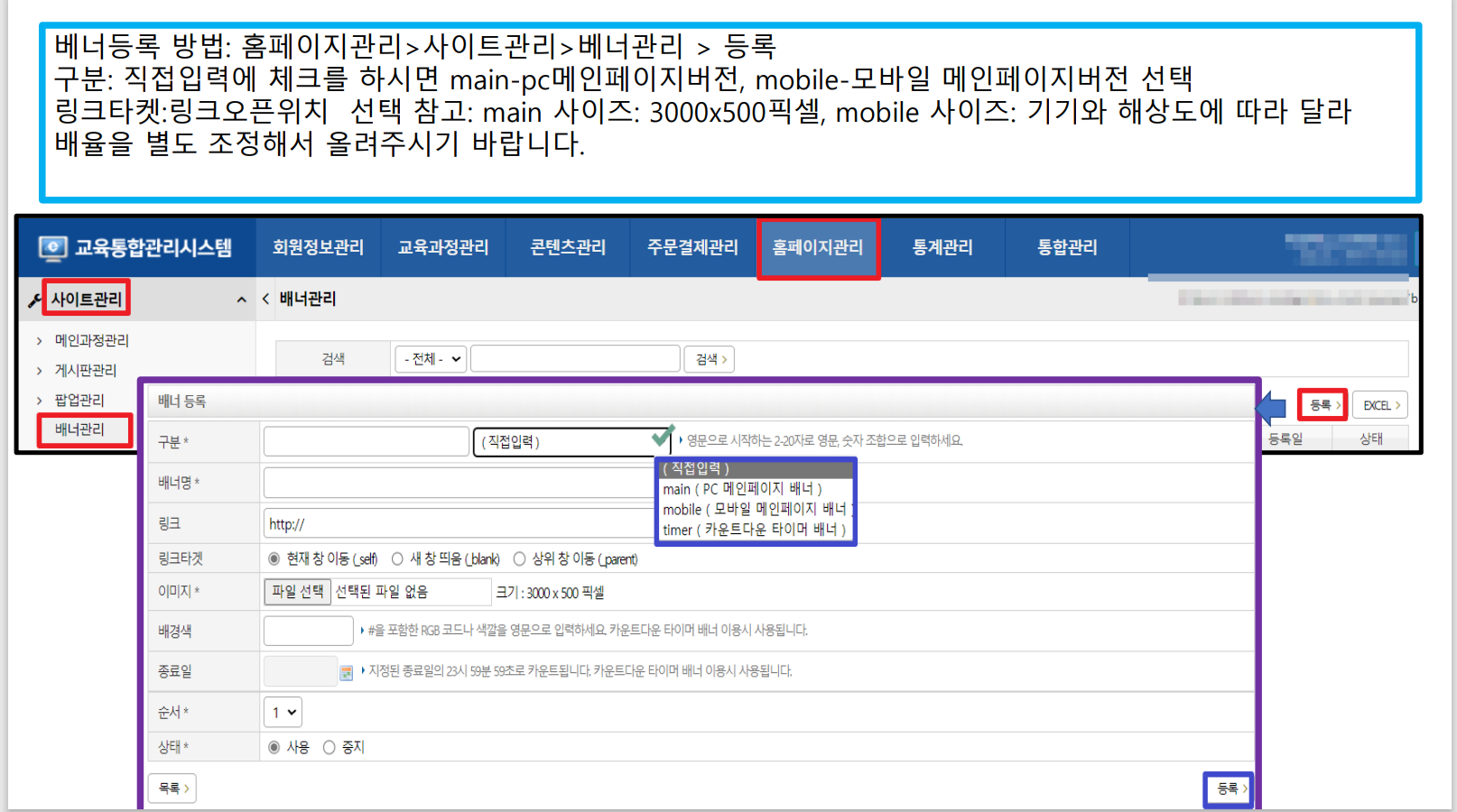Click the 파일 선택 image upload button

297,592
